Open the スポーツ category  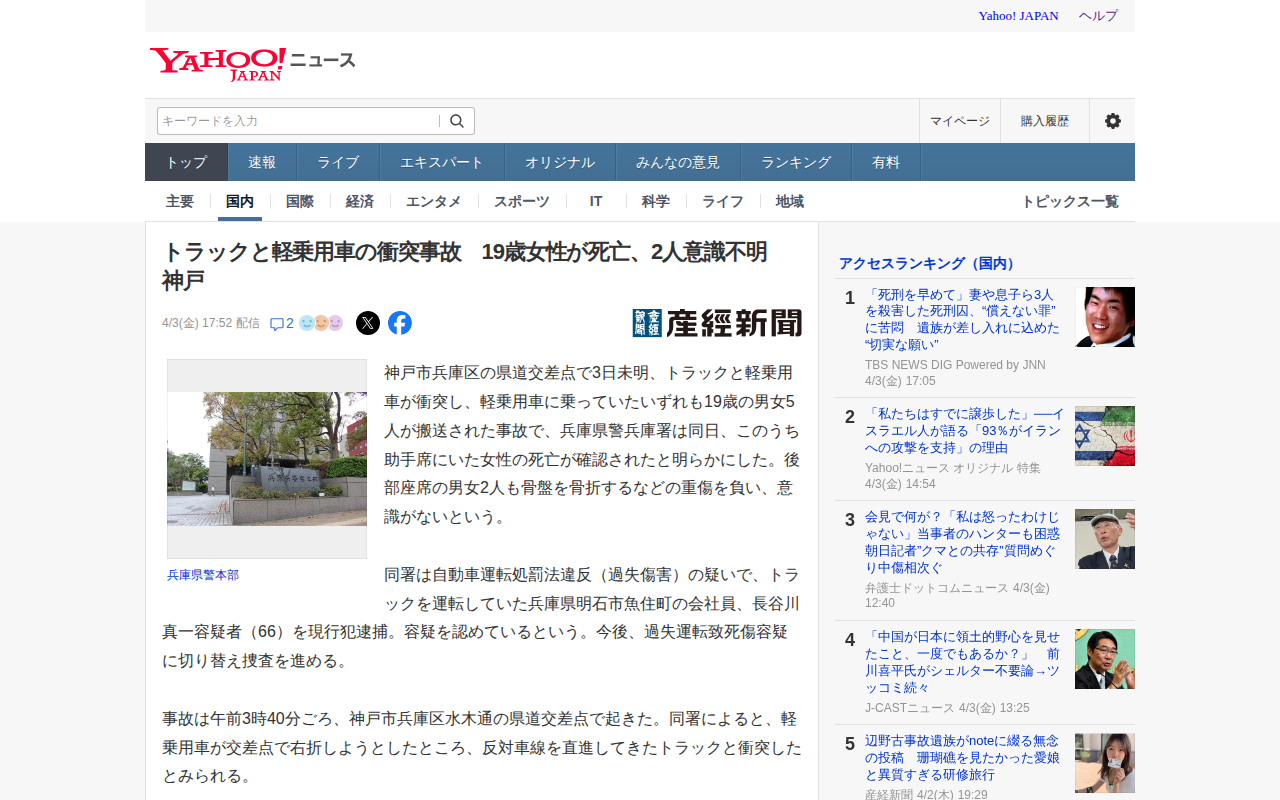pyautogui.click(x=521, y=201)
